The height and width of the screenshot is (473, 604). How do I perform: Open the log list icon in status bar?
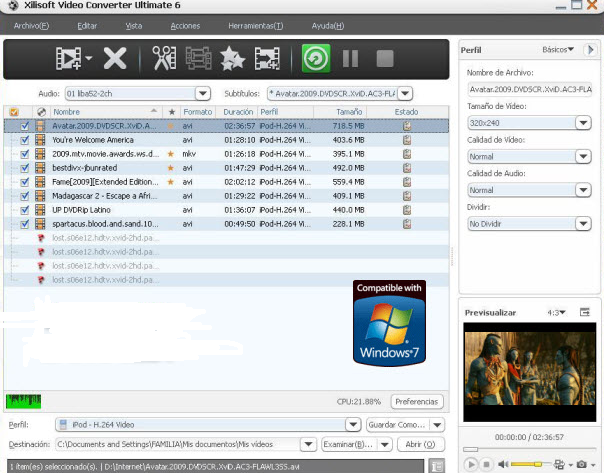(x=436, y=466)
